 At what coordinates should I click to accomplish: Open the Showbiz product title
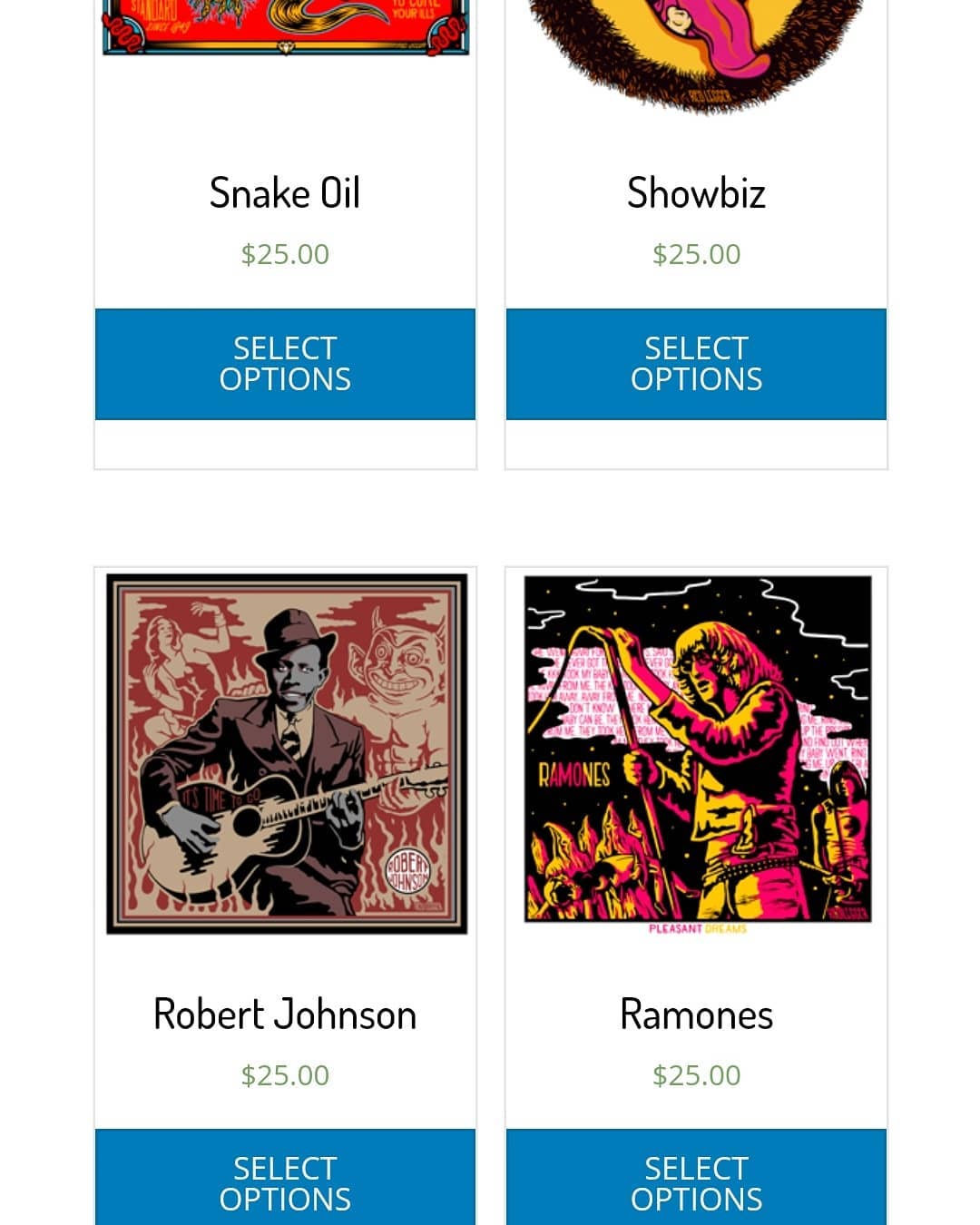(x=696, y=193)
